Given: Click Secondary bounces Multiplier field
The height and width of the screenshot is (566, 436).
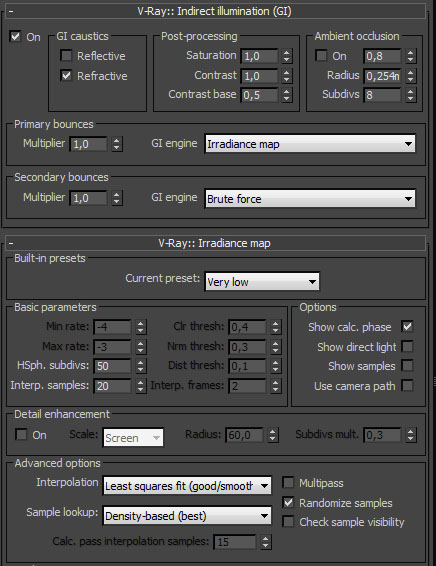Looking at the screenshot, I should pos(88,198).
